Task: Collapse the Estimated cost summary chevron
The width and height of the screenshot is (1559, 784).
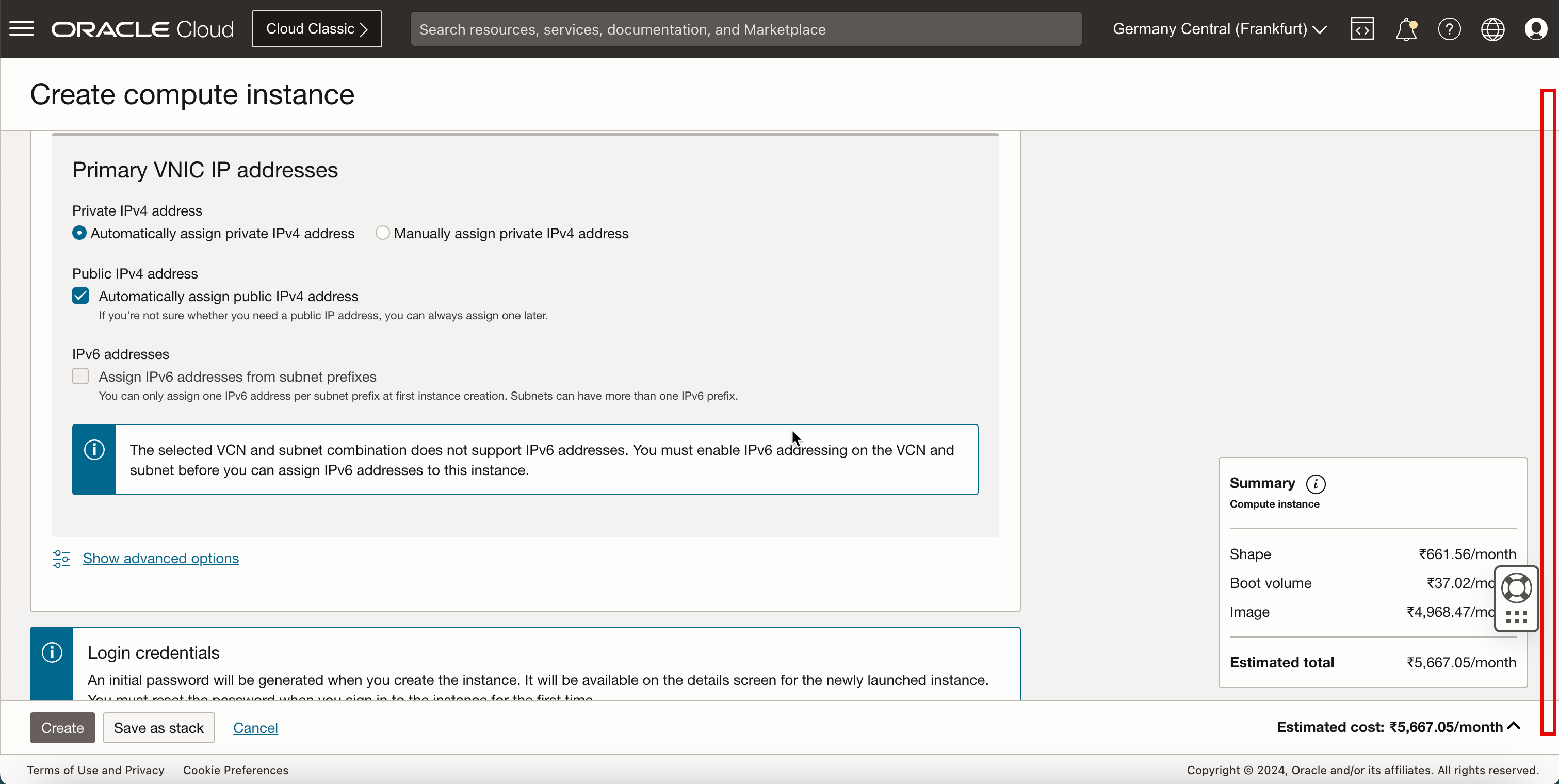Action: click(1514, 726)
